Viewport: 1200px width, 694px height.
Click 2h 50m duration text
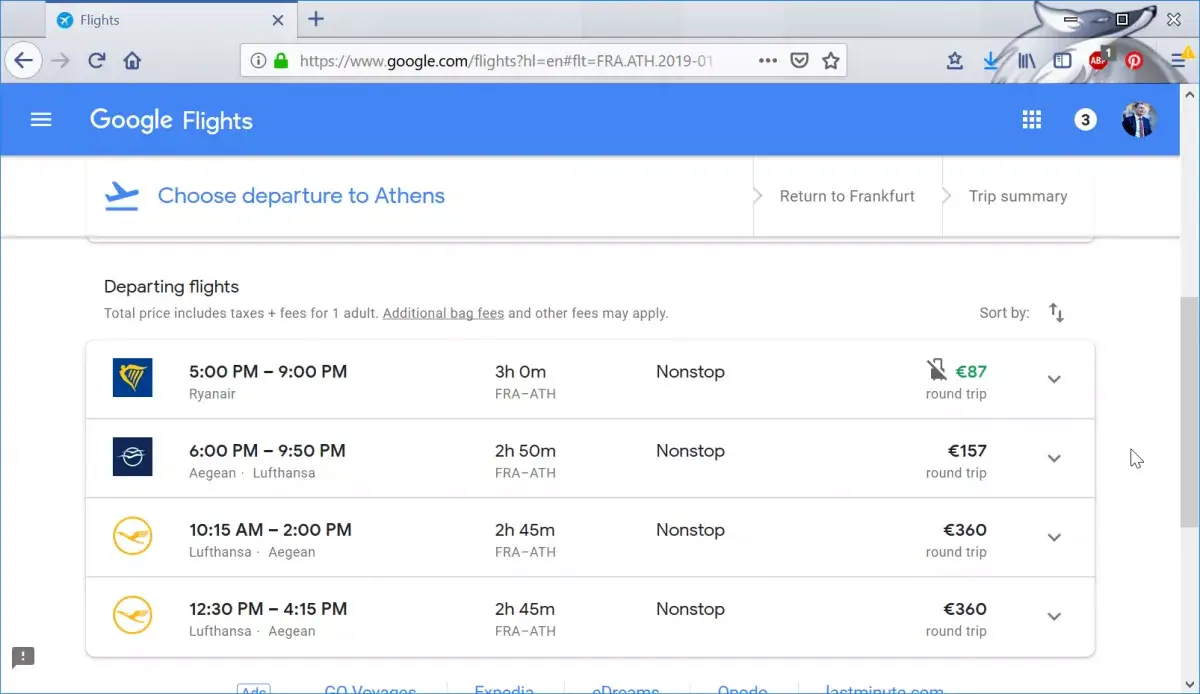coord(525,451)
